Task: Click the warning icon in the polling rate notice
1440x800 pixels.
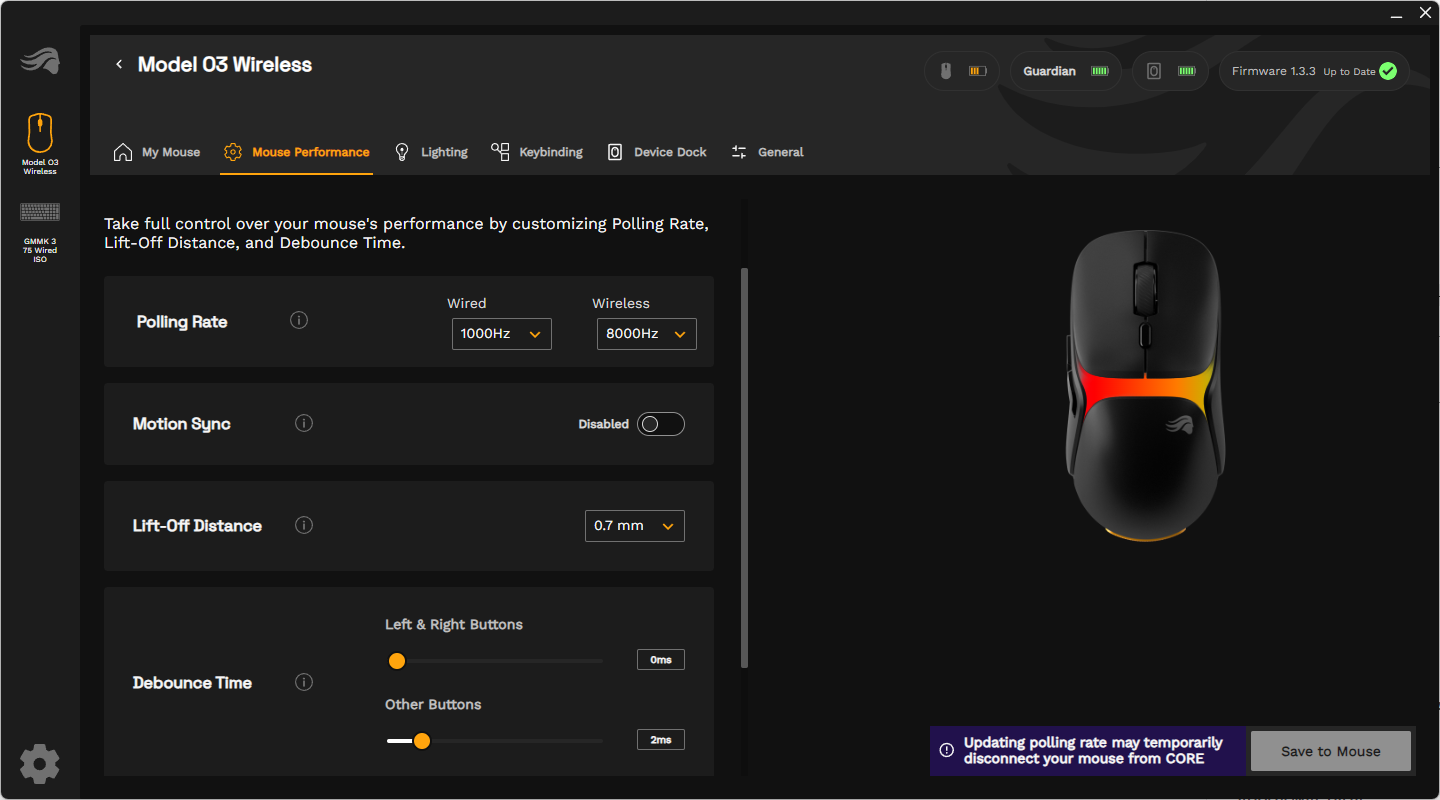Action: point(946,751)
